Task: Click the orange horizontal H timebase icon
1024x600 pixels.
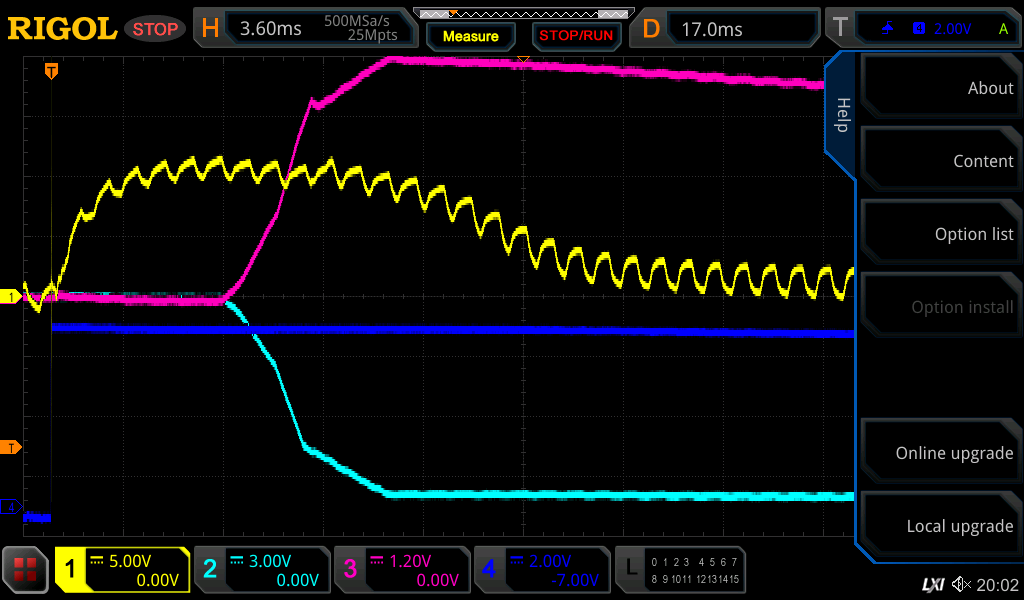Action: tap(210, 29)
